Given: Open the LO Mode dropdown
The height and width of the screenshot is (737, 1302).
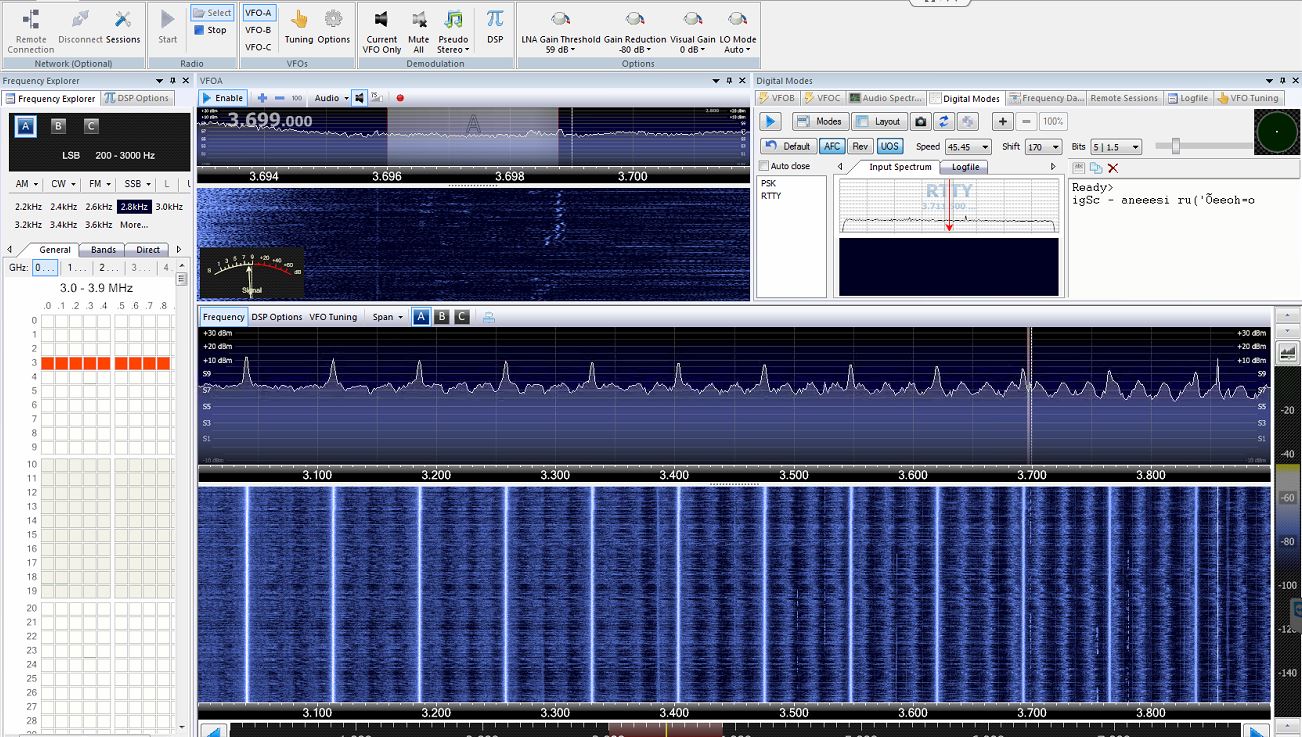Looking at the screenshot, I should [x=737, y=32].
